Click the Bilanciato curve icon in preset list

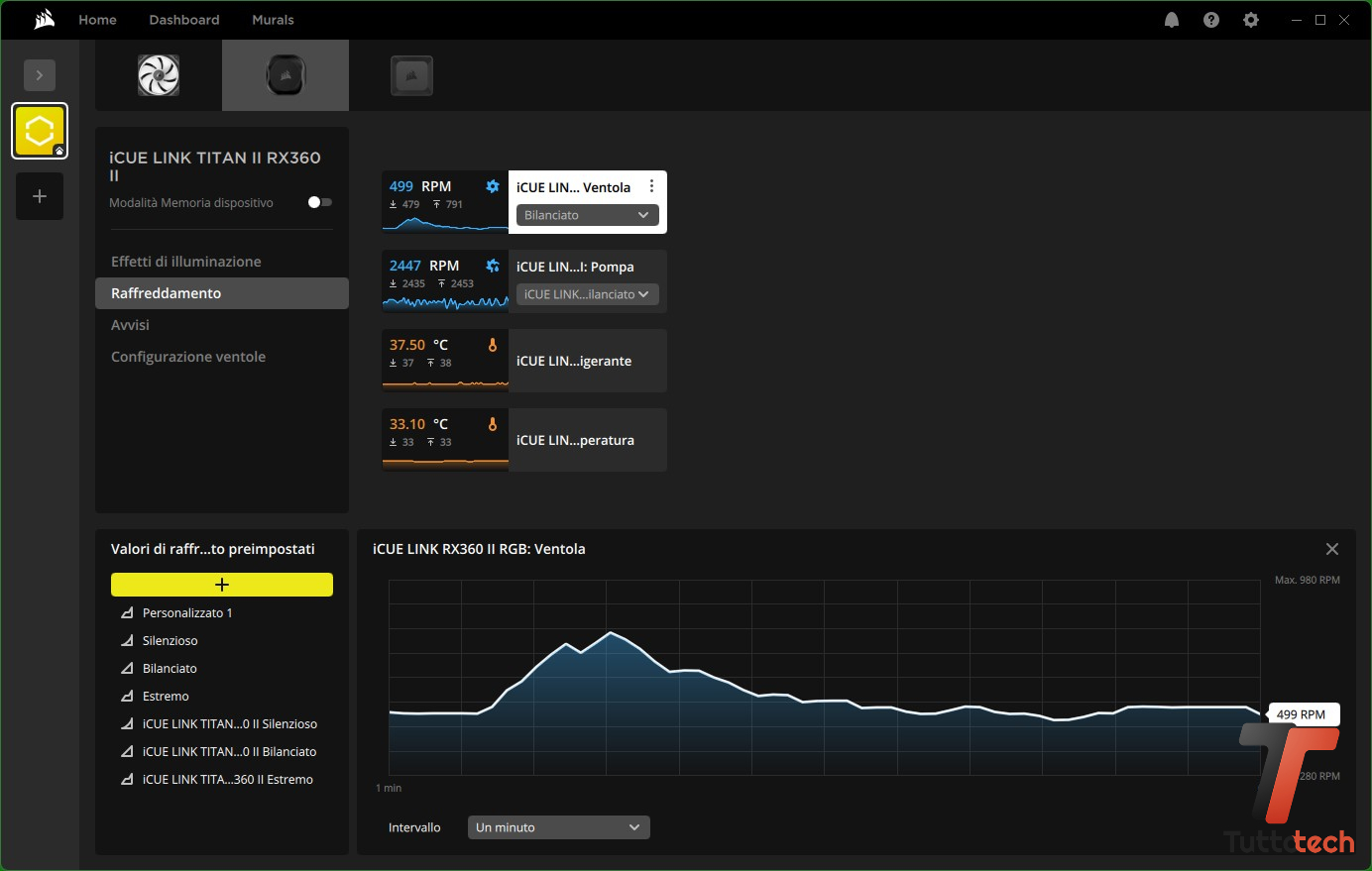[127, 669]
